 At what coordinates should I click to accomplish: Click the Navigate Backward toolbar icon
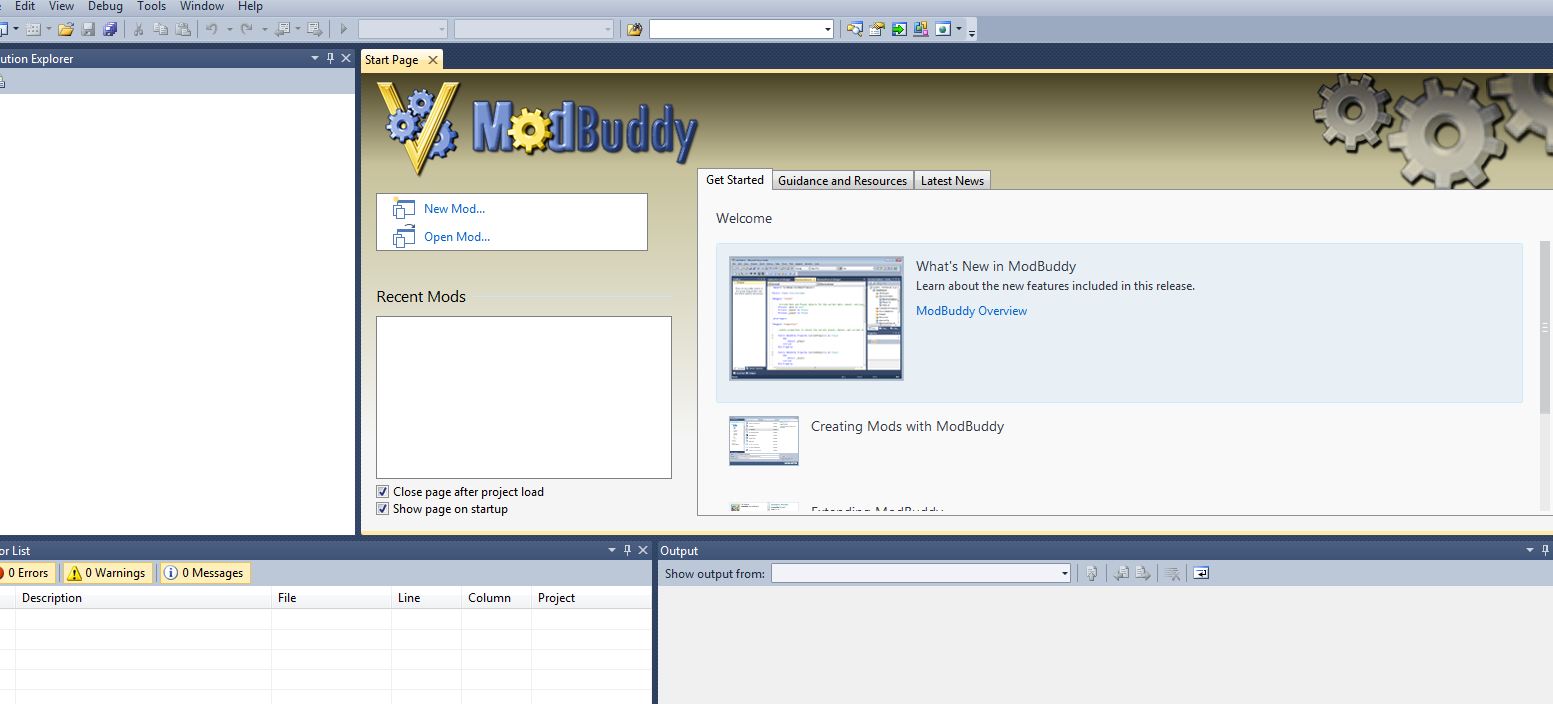point(283,29)
